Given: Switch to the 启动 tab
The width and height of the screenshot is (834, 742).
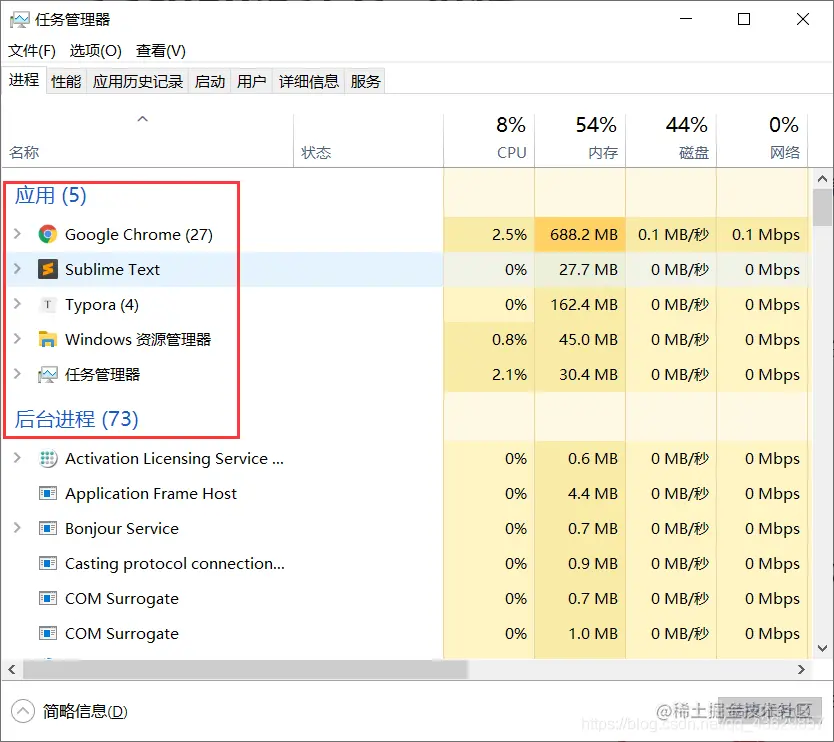Looking at the screenshot, I should click(x=210, y=81).
